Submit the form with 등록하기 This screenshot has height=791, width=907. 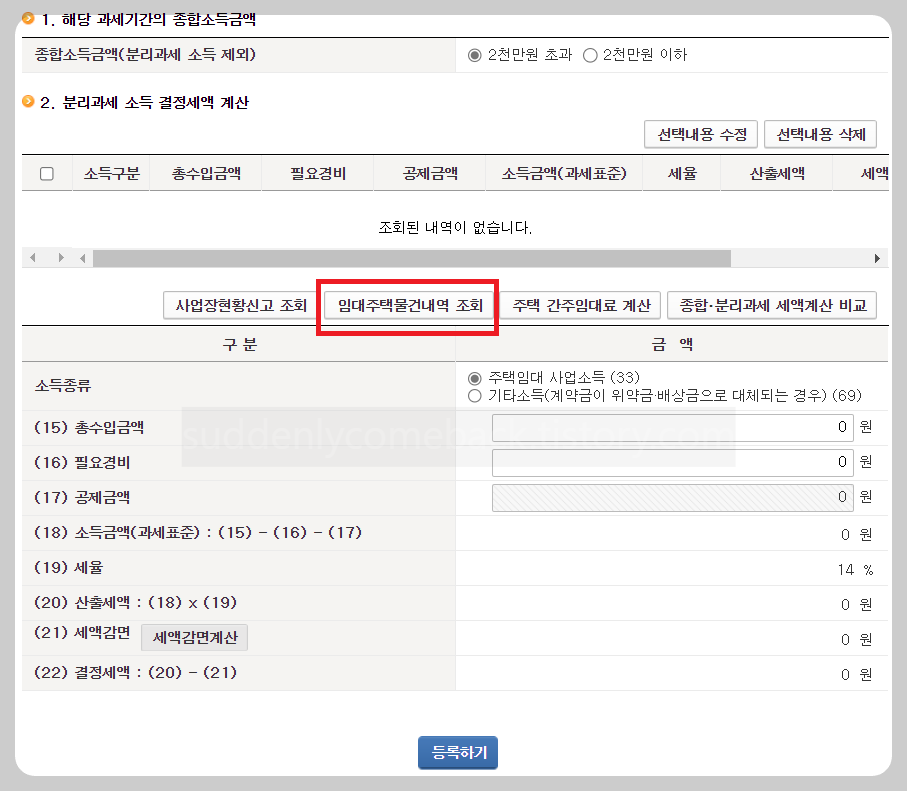457,753
